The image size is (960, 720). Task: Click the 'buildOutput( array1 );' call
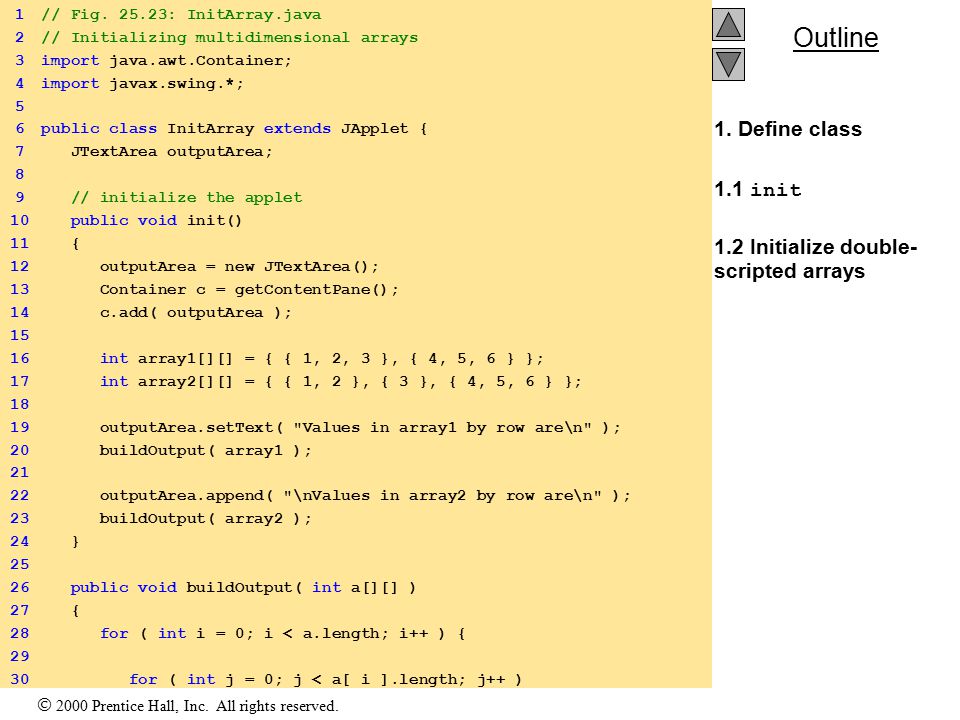pyautogui.click(x=206, y=451)
